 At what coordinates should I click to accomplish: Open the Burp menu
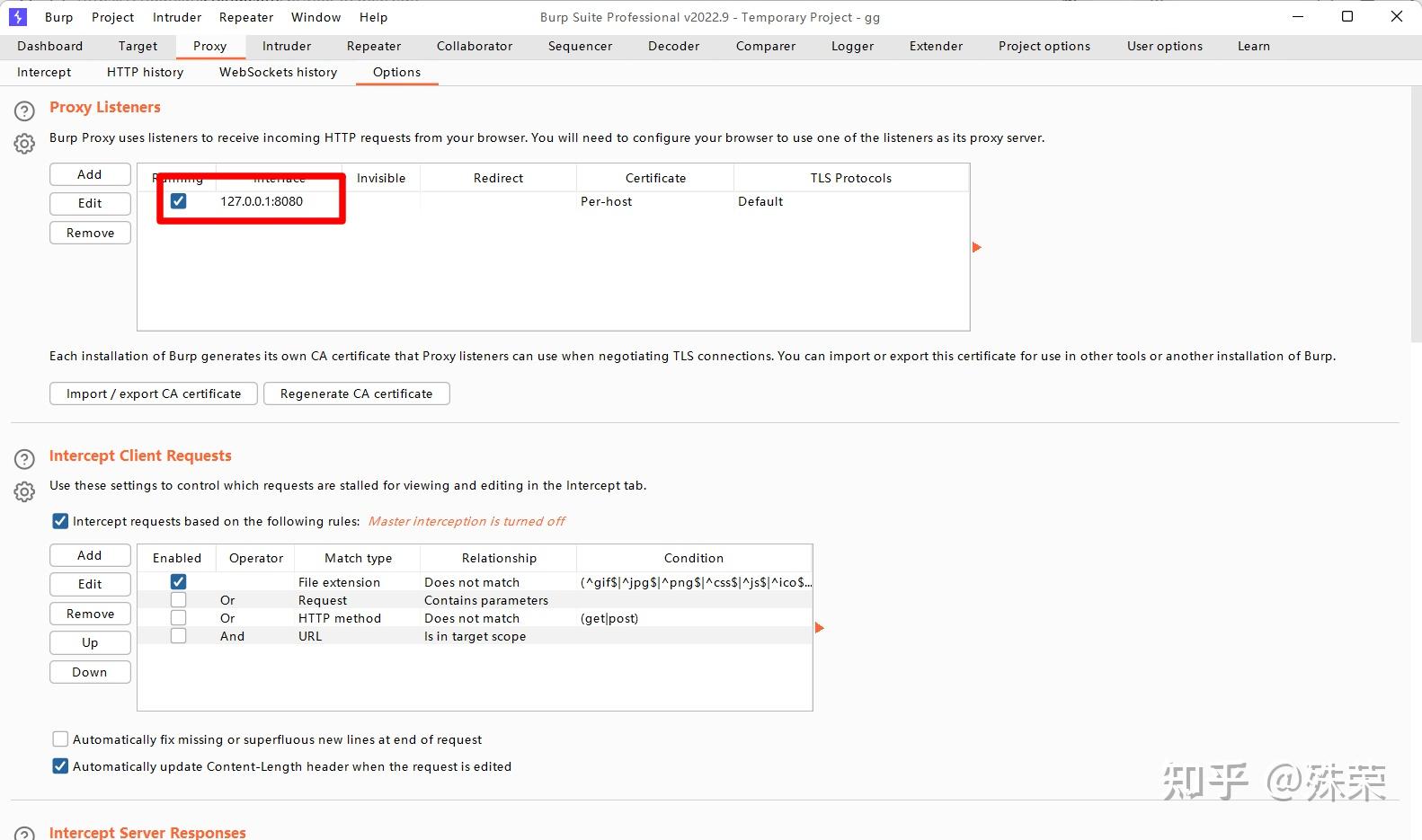[x=59, y=17]
